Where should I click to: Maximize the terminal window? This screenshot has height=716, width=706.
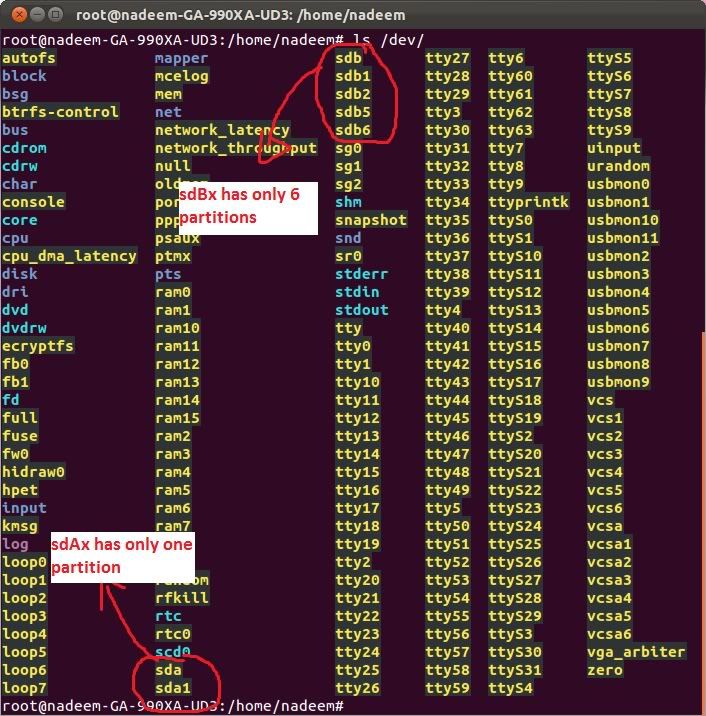tap(55, 15)
